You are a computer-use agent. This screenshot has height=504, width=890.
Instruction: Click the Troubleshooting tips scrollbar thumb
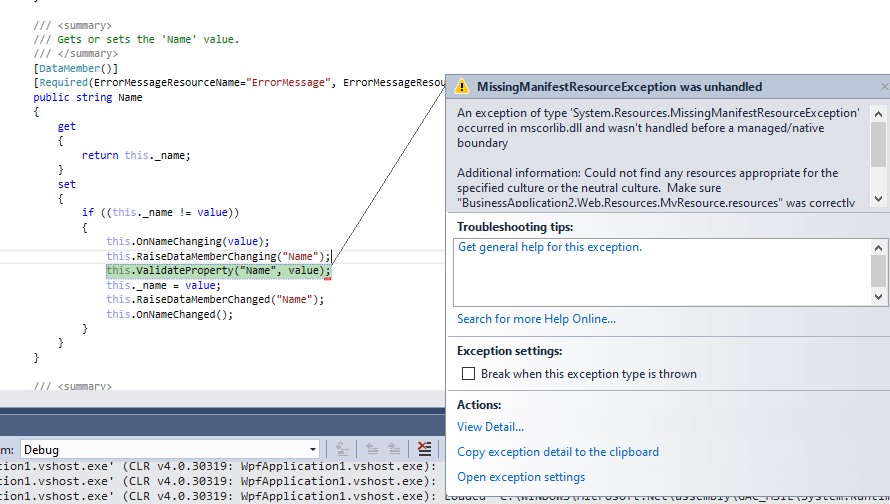(878, 271)
